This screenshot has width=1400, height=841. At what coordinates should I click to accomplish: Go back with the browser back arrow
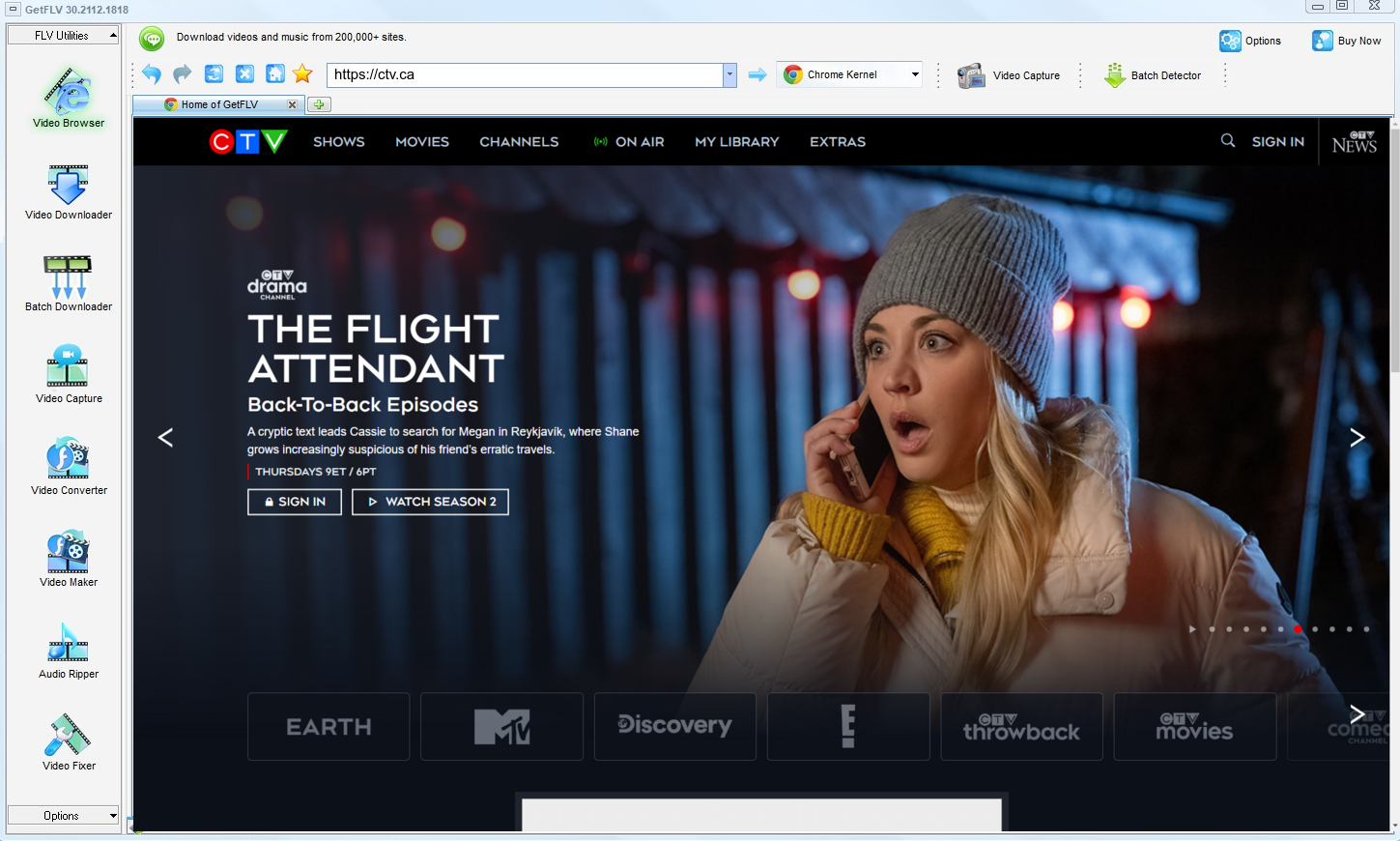tap(152, 74)
